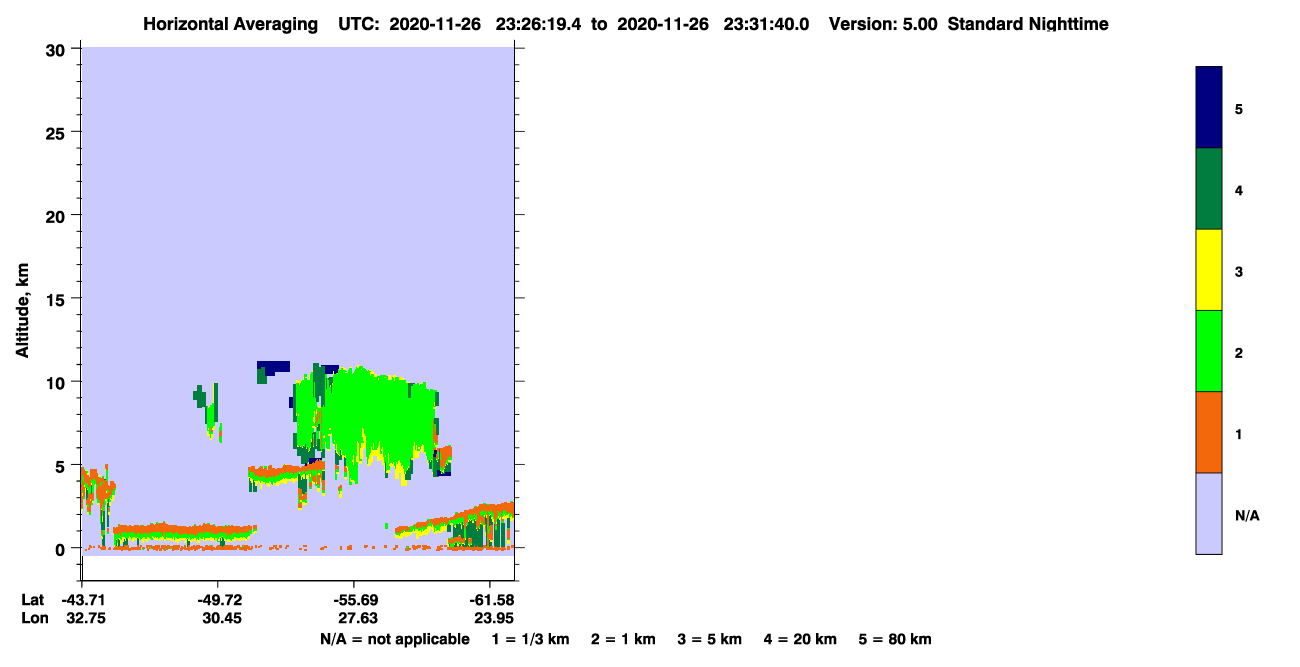
Task: Select the lavender N/A colorbar segment
Action: tap(1209, 513)
